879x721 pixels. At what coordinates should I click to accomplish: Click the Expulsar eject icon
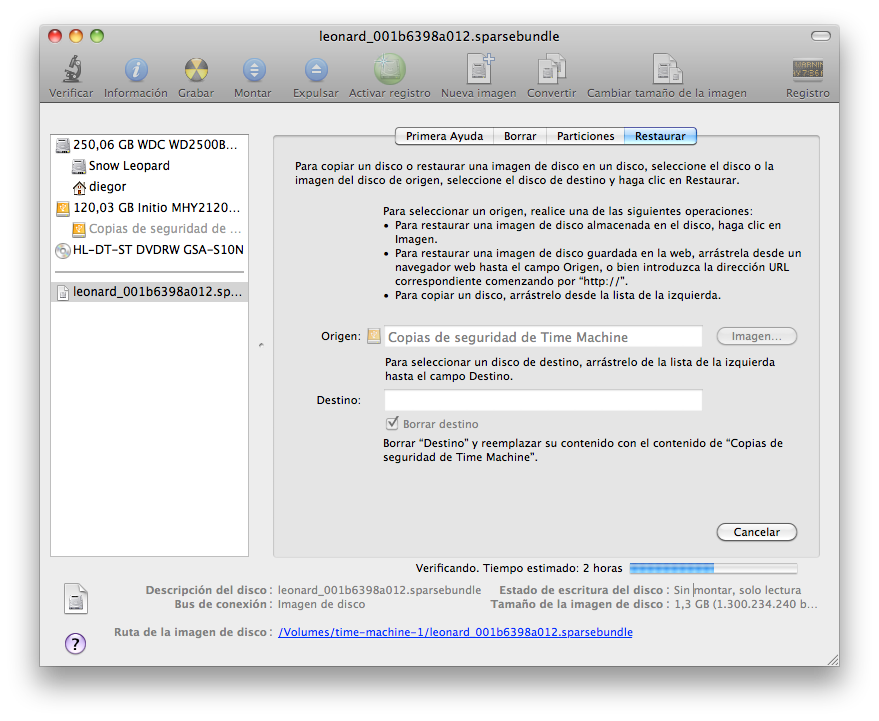(x=316, y=70)
